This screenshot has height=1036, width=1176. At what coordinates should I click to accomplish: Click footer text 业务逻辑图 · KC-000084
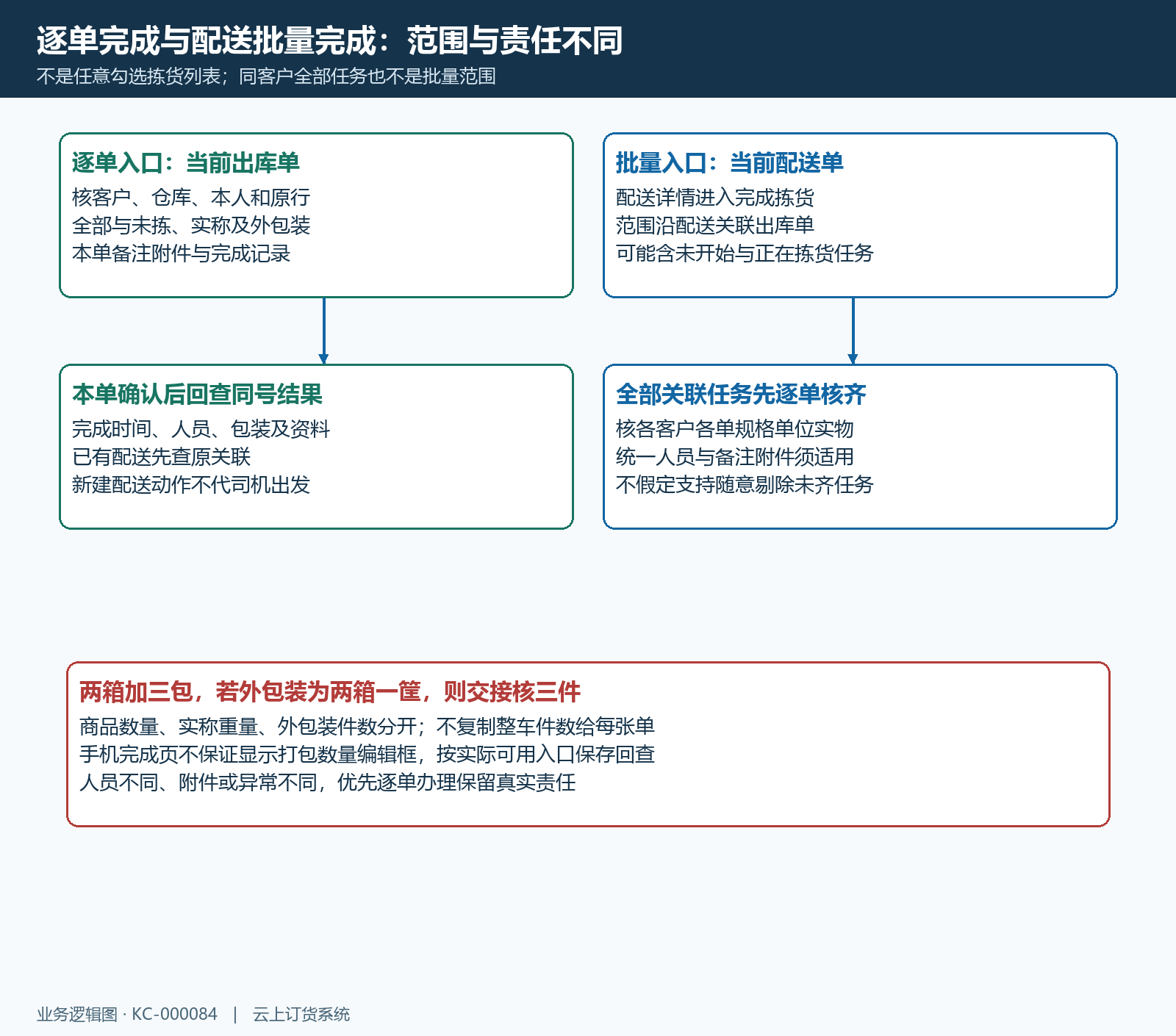(x=127, y=1015)
